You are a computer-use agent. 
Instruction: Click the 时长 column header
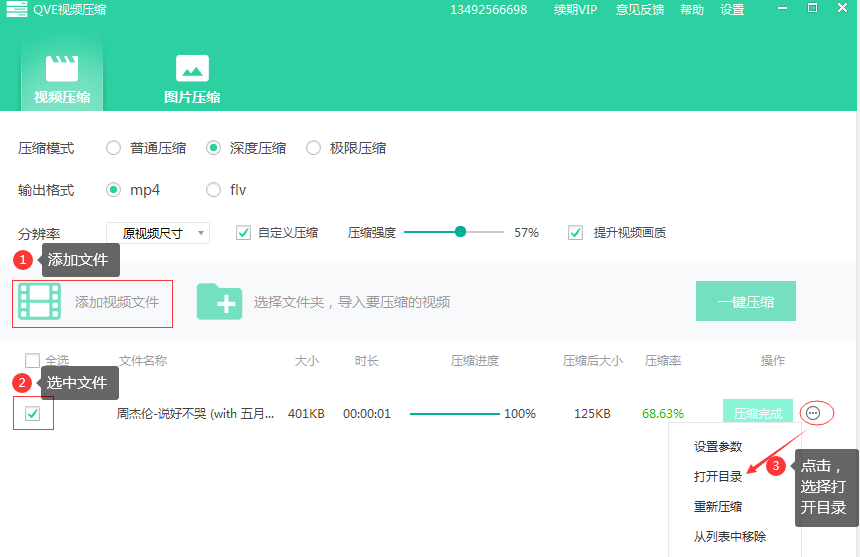(x=366, y=361)
